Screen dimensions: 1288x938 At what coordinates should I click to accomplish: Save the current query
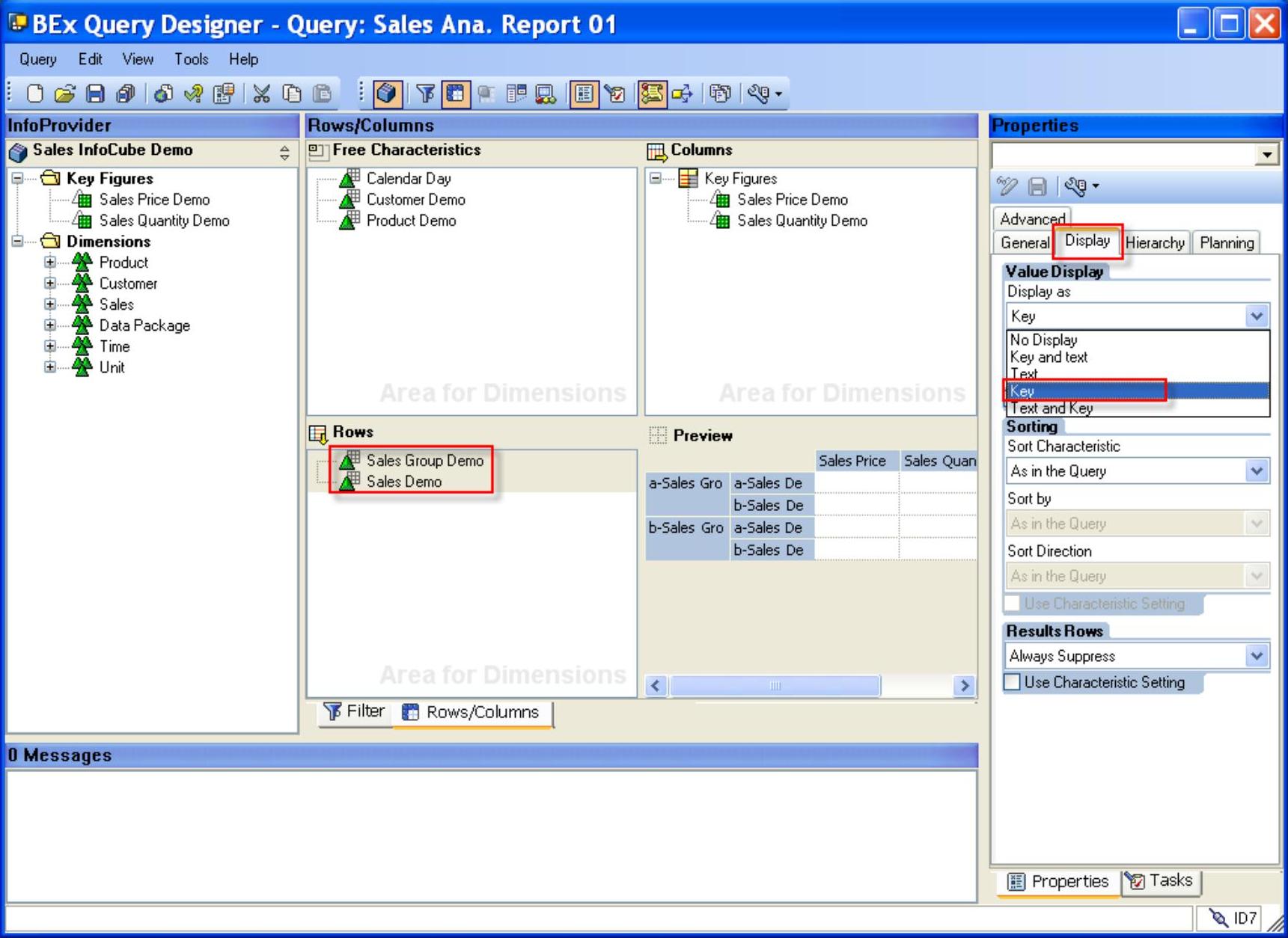pyautogui.click(x=95, y=94)
